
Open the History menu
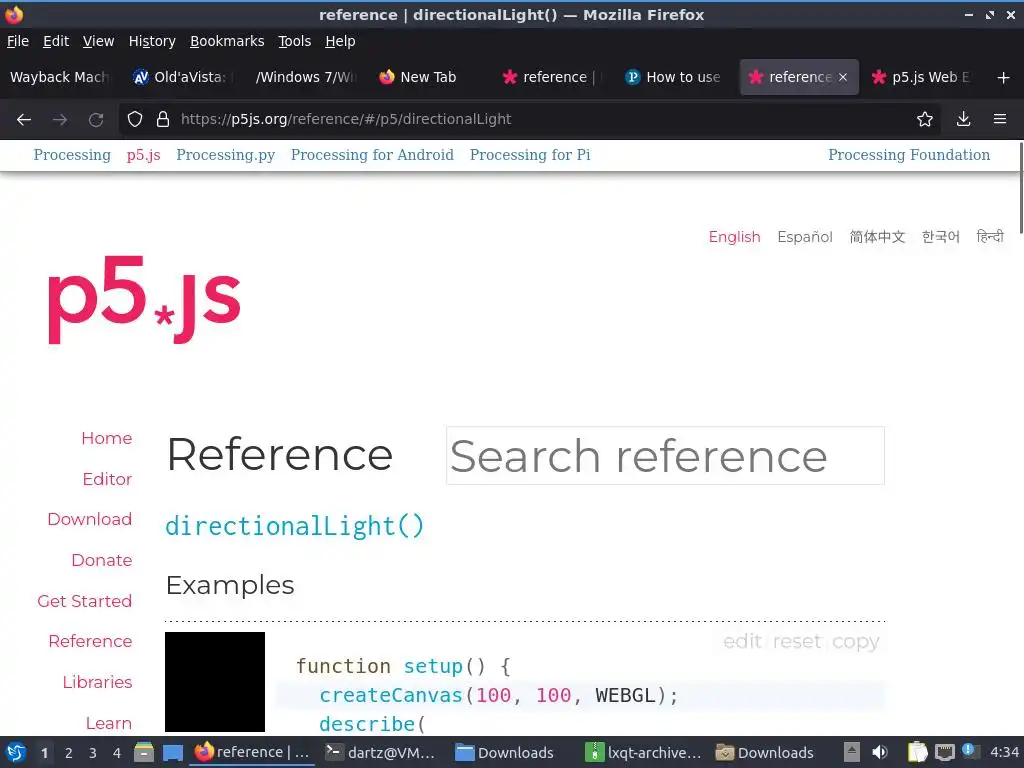[x=152, y=41]
